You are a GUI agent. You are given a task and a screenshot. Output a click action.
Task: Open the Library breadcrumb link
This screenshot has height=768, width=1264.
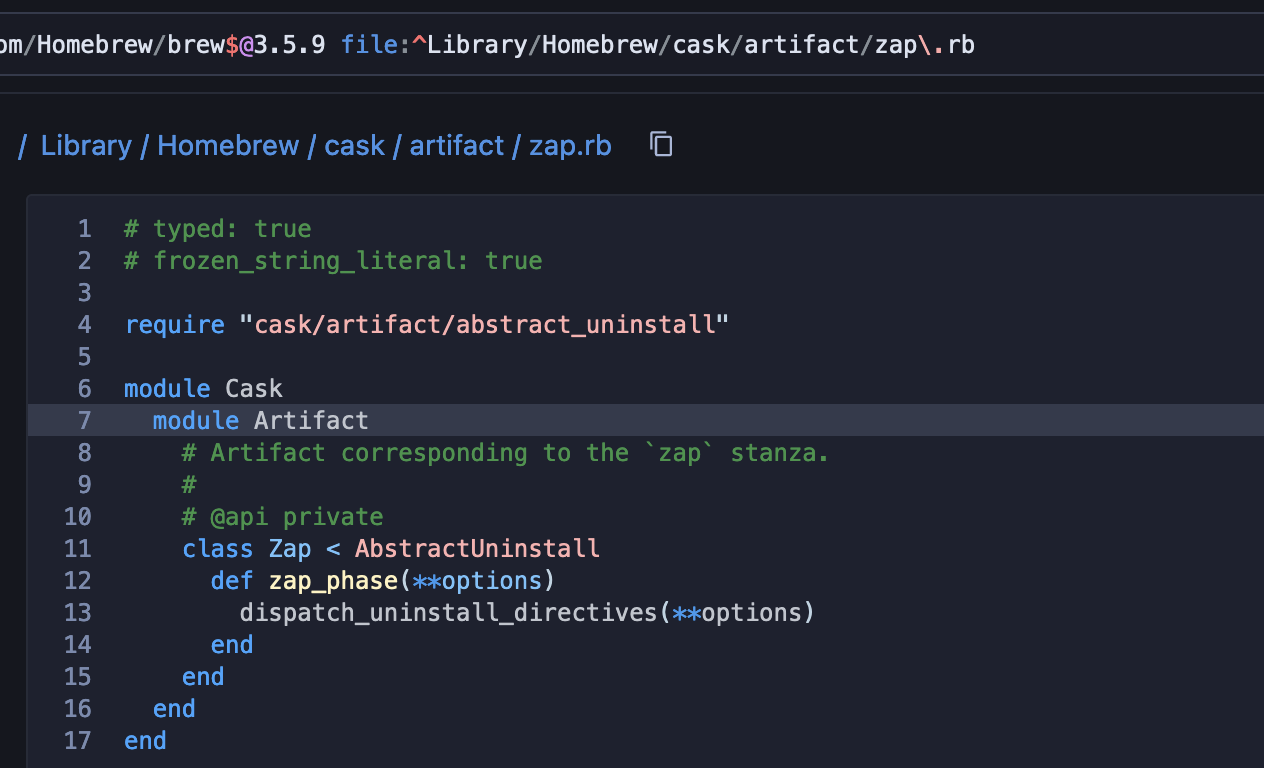tap(86, 145)
